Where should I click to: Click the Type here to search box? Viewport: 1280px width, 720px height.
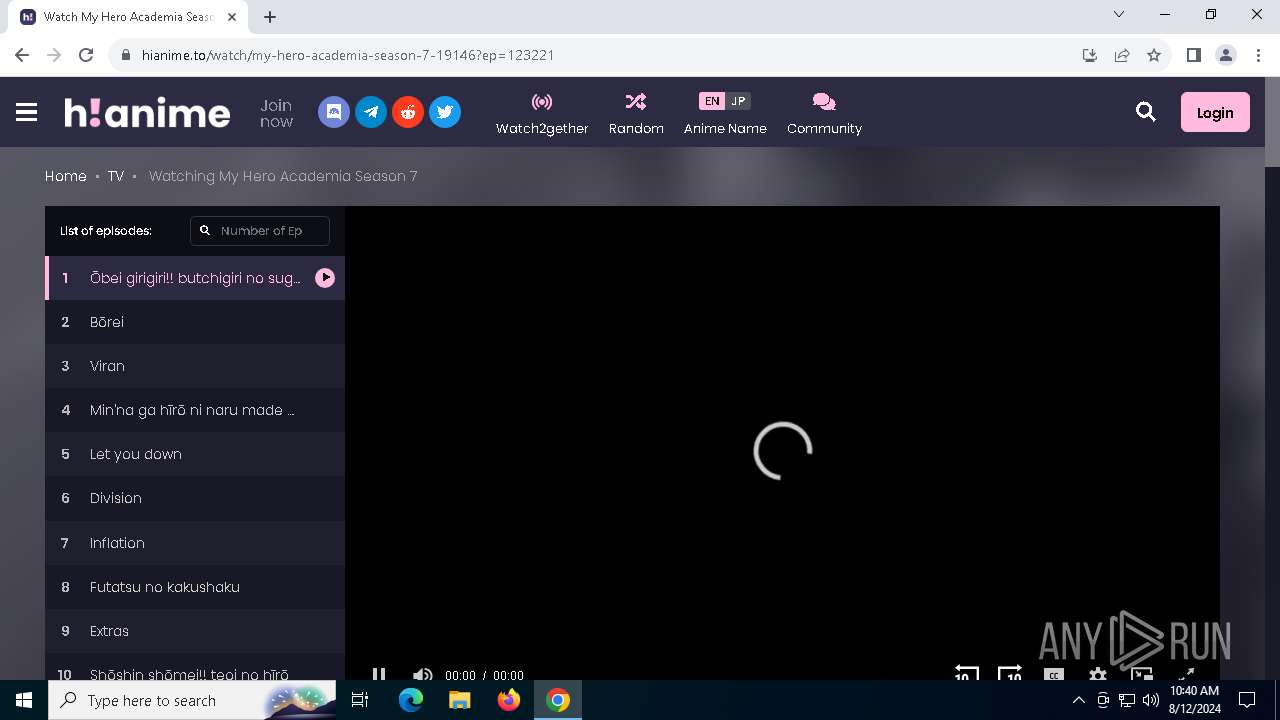(192, 700)
